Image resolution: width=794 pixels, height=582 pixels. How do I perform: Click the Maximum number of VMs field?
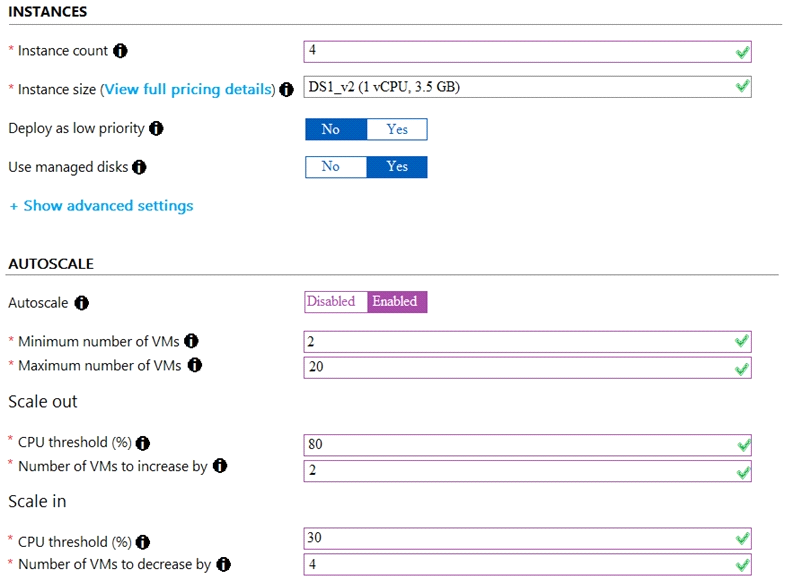(x=528, y=367)
